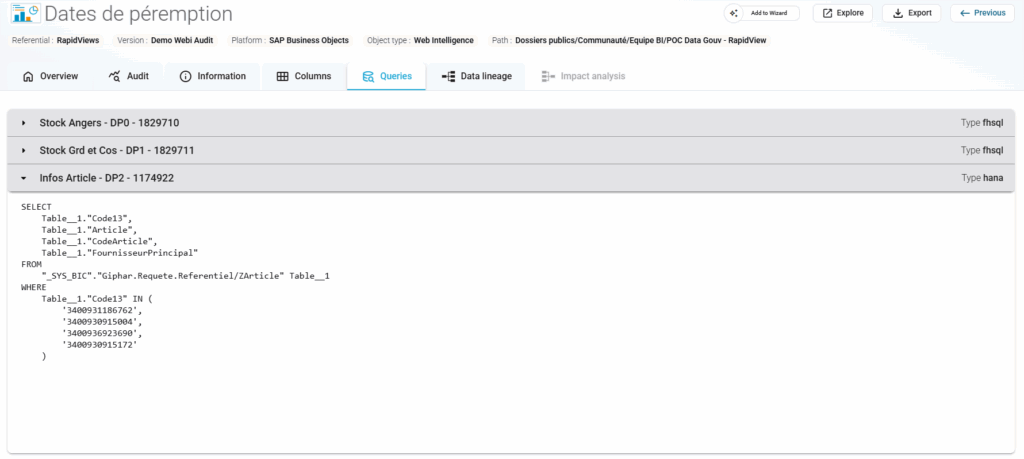This screenshot has height=459, width=1024.
Task: Click the value '3400936923690'
Action: click(x=102, y=334)
